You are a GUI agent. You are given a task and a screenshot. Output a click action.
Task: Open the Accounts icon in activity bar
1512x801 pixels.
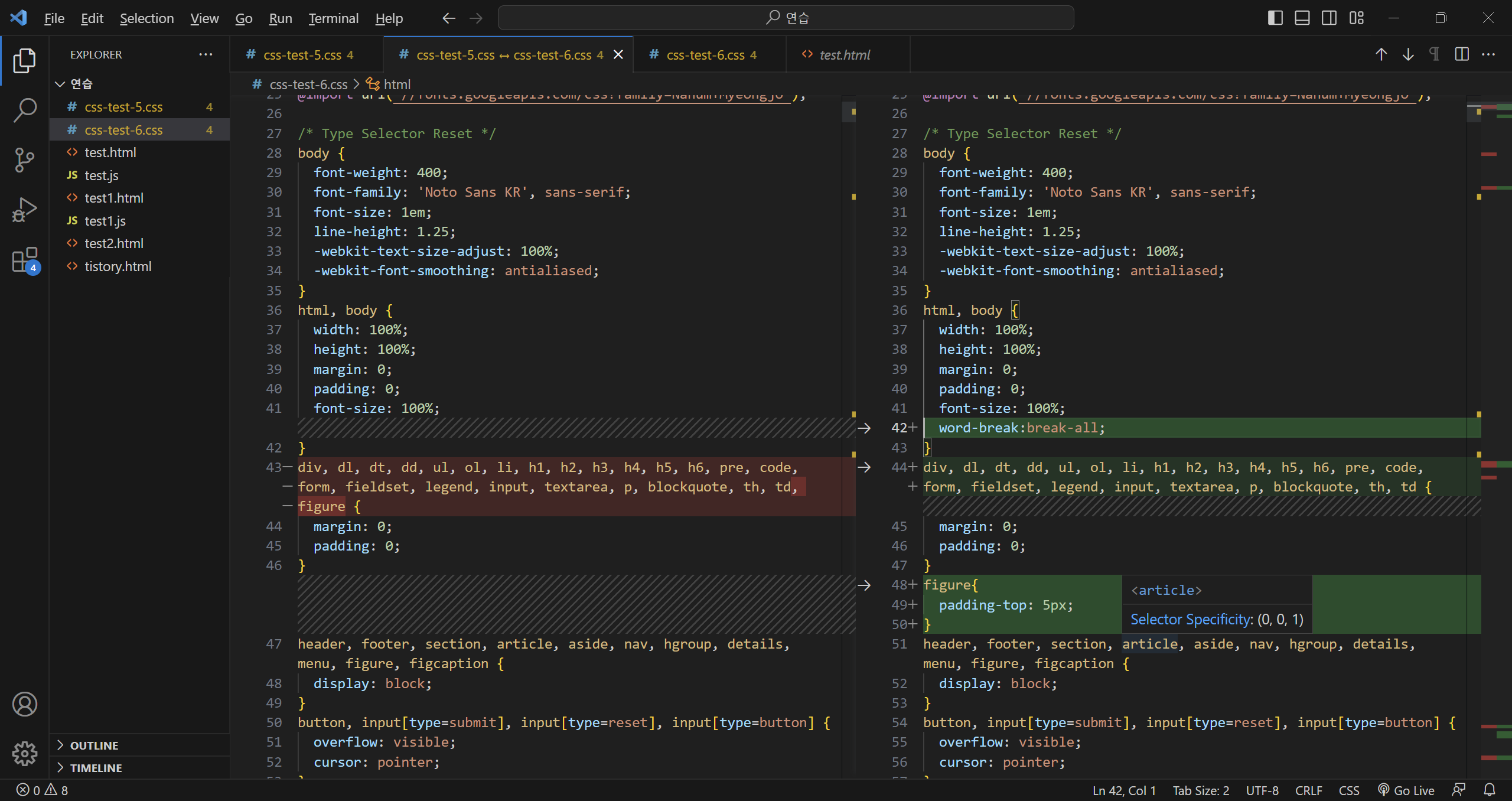(24, 704)
